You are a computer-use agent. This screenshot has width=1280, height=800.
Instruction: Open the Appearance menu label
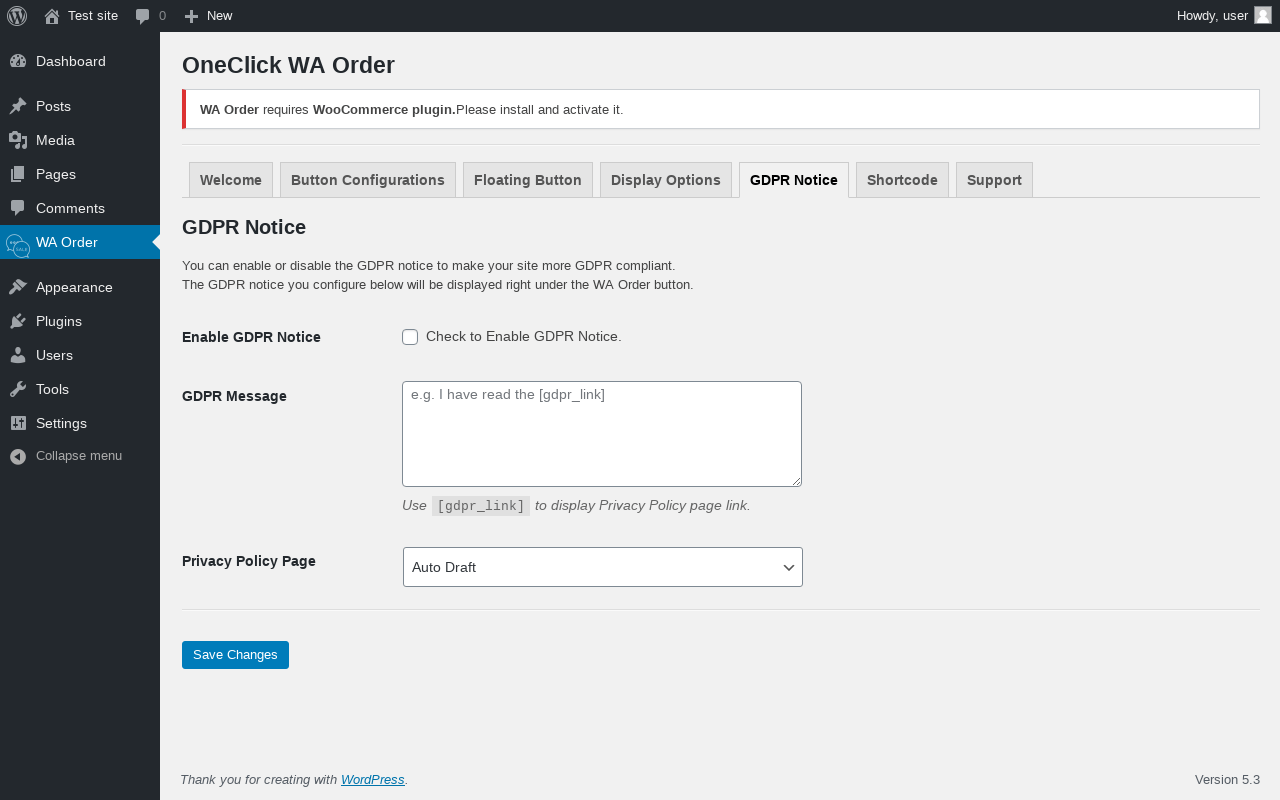tap(74, 287)
